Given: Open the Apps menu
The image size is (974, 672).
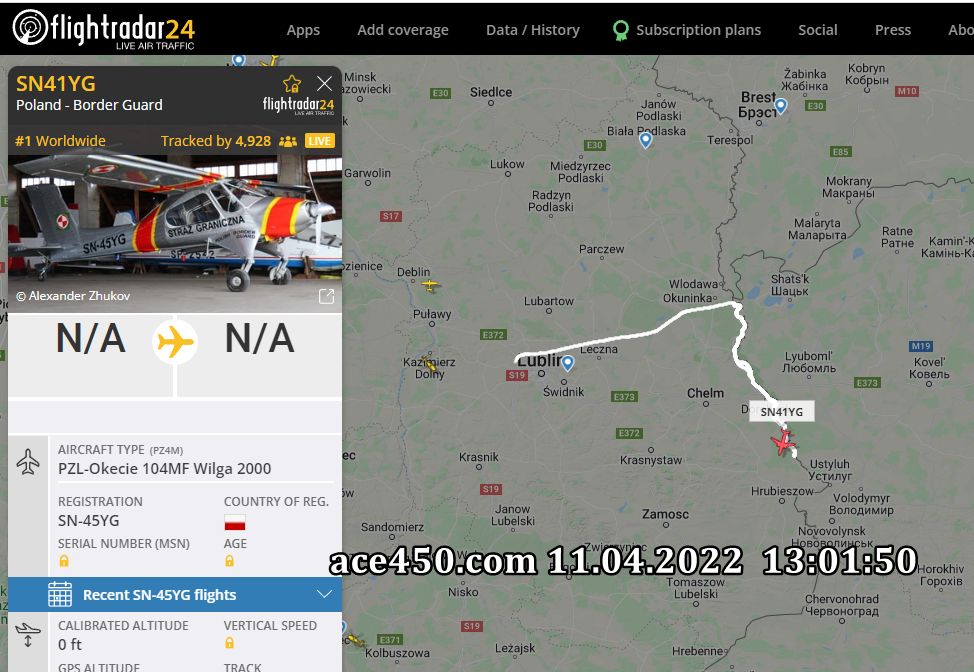Looking at the screenshot, I should coord(303,30).
